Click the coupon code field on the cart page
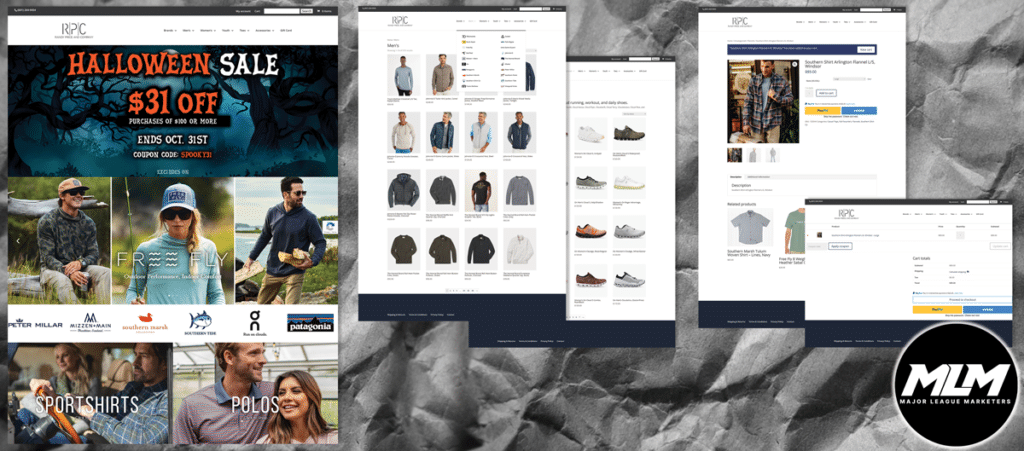The height and width of the screenshot is (451, 1024). click(816, 246)
